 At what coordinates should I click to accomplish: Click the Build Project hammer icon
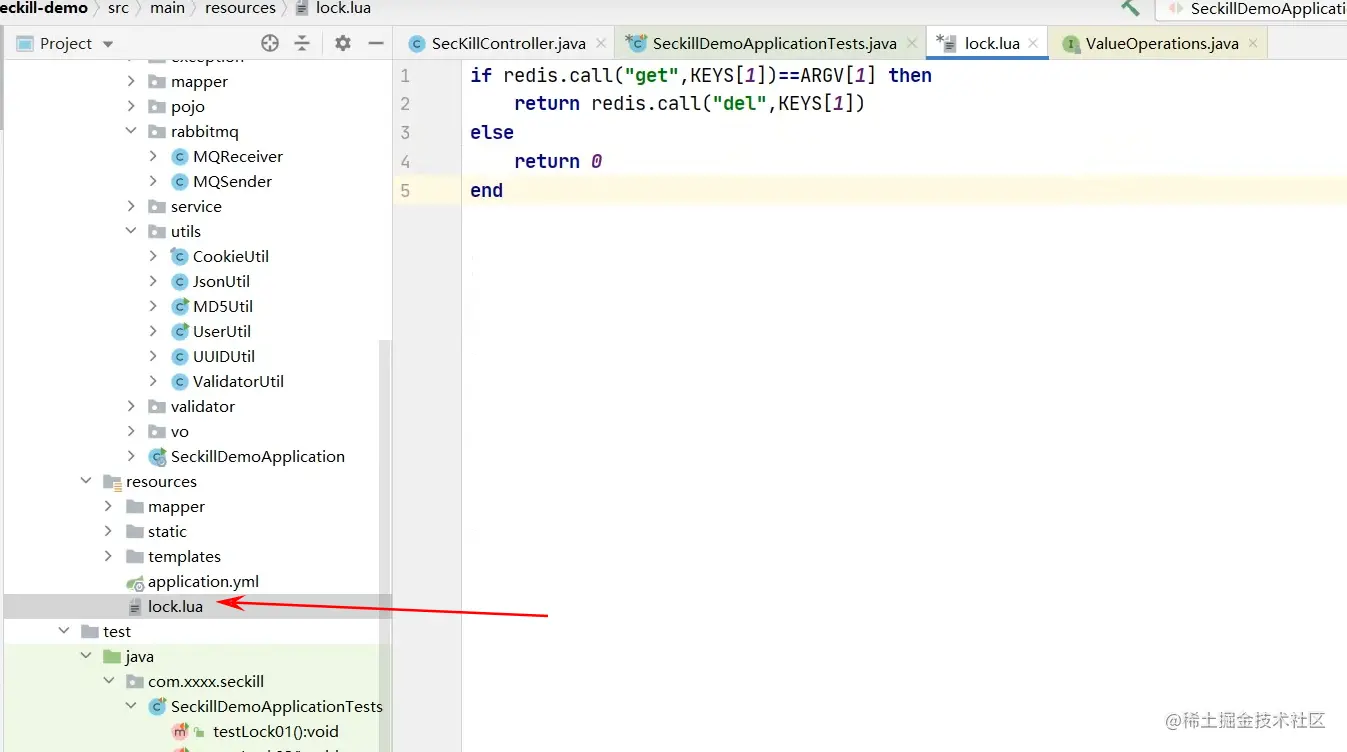coord(1130,8)
